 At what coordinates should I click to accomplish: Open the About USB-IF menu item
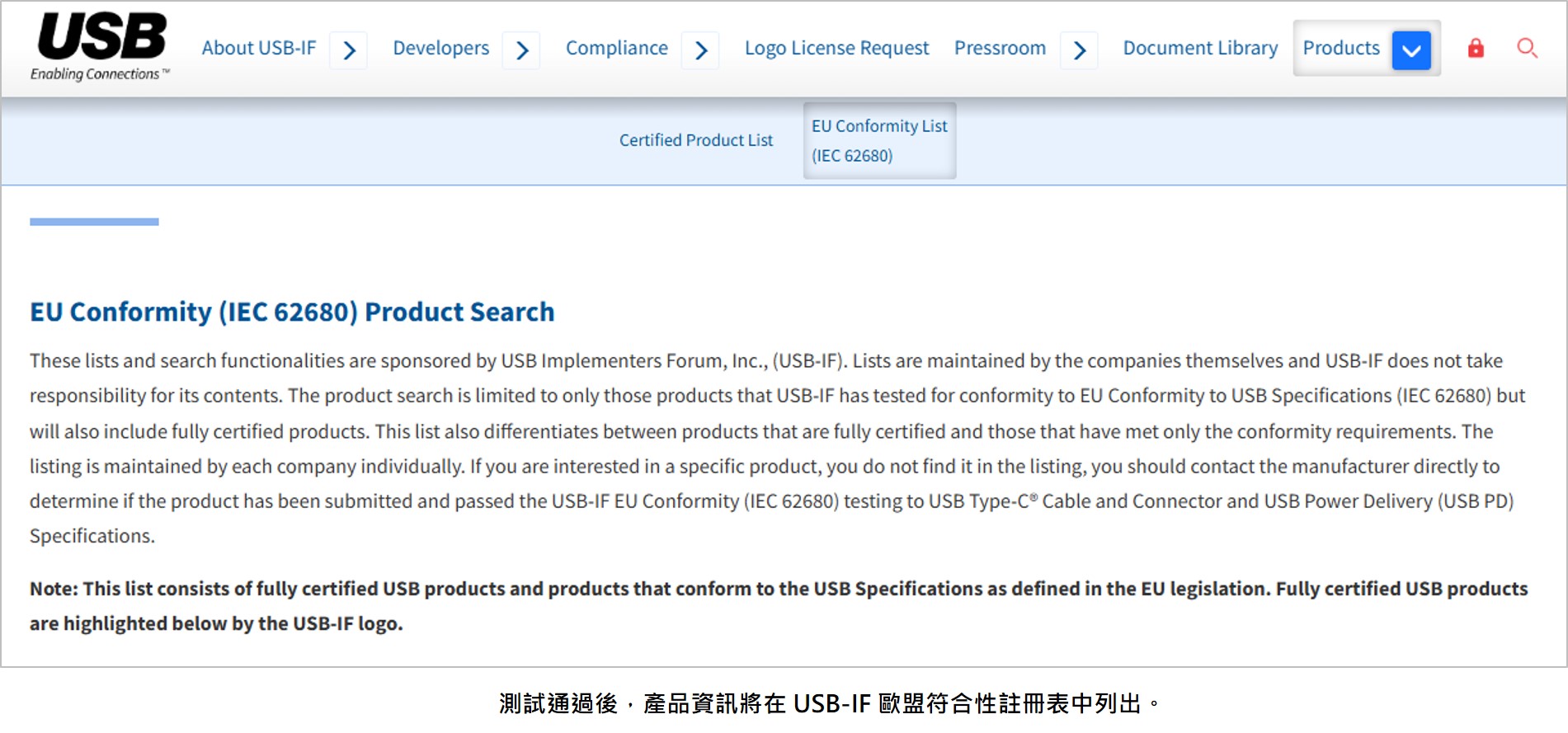click(259, 48)
